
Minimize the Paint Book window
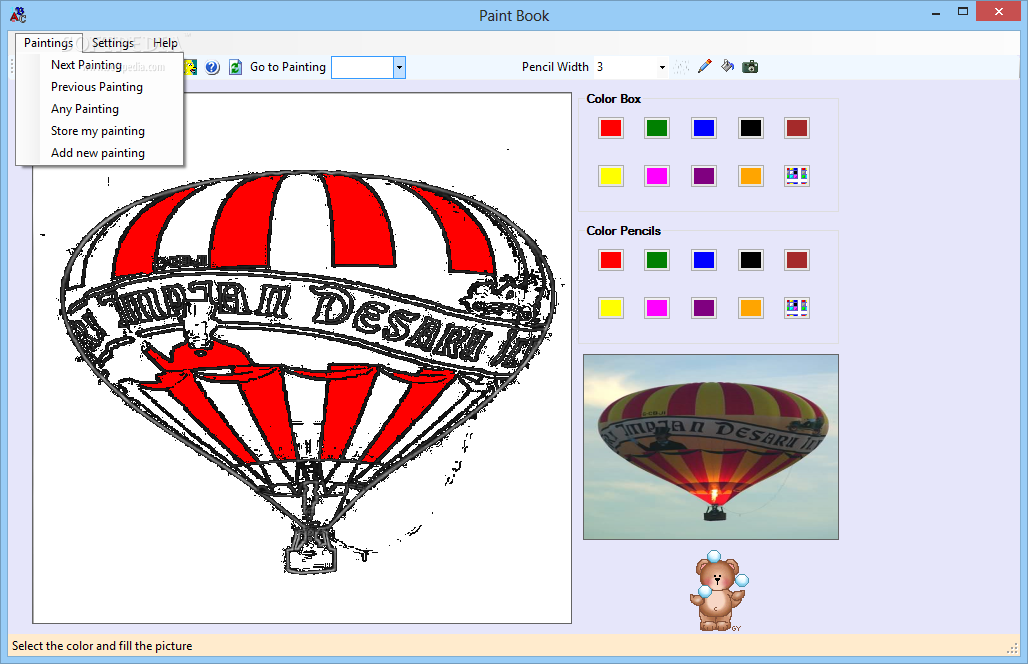tap(936, 12)
